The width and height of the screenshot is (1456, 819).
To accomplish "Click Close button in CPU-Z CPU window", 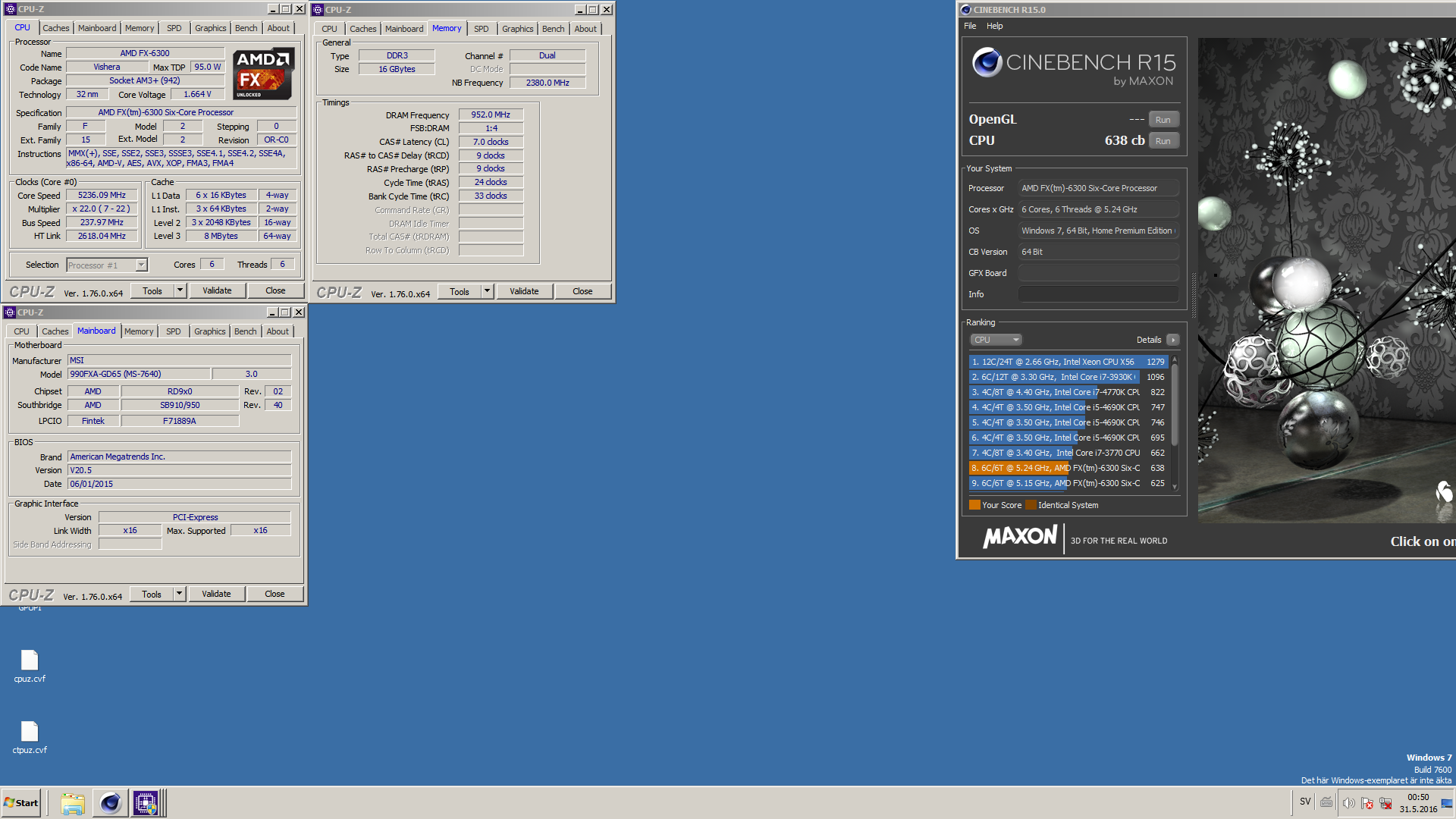I will click(x=275, y=290).
